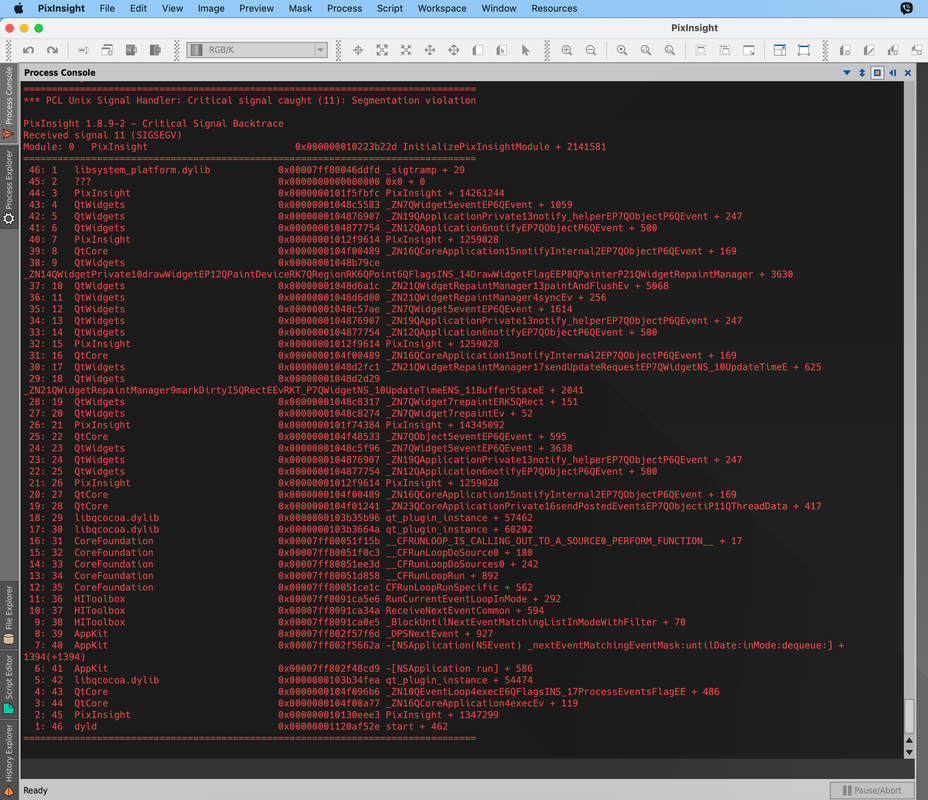The width and height of the screenshot is (928, 800).
Task: Click the console vertical scrollbar thumb
Action: [x=909, y=716]
